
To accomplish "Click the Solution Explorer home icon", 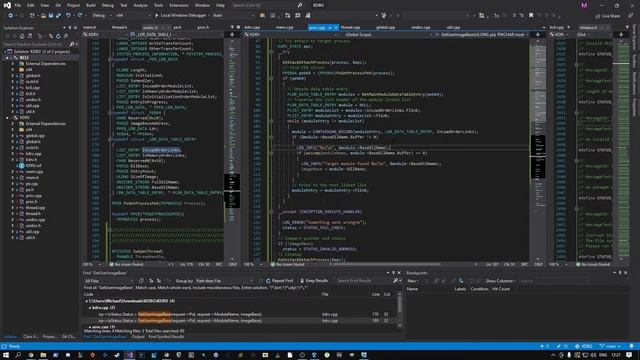I will coord(22,36).
